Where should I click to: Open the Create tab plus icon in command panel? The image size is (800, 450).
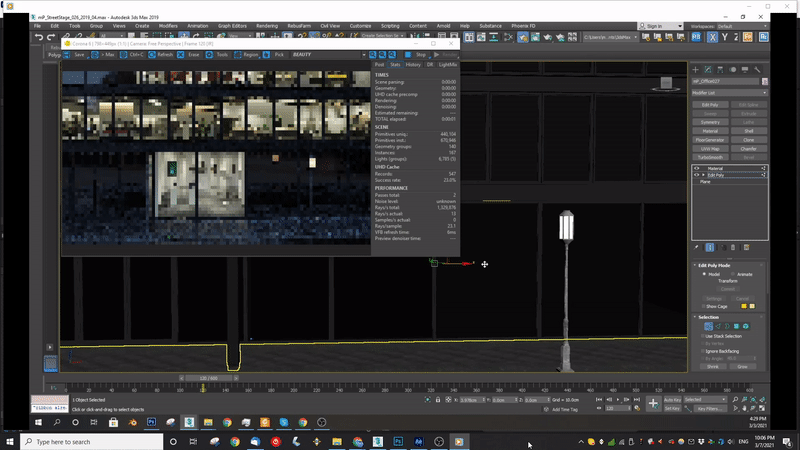pyautogui.click(x=696, y=69)
